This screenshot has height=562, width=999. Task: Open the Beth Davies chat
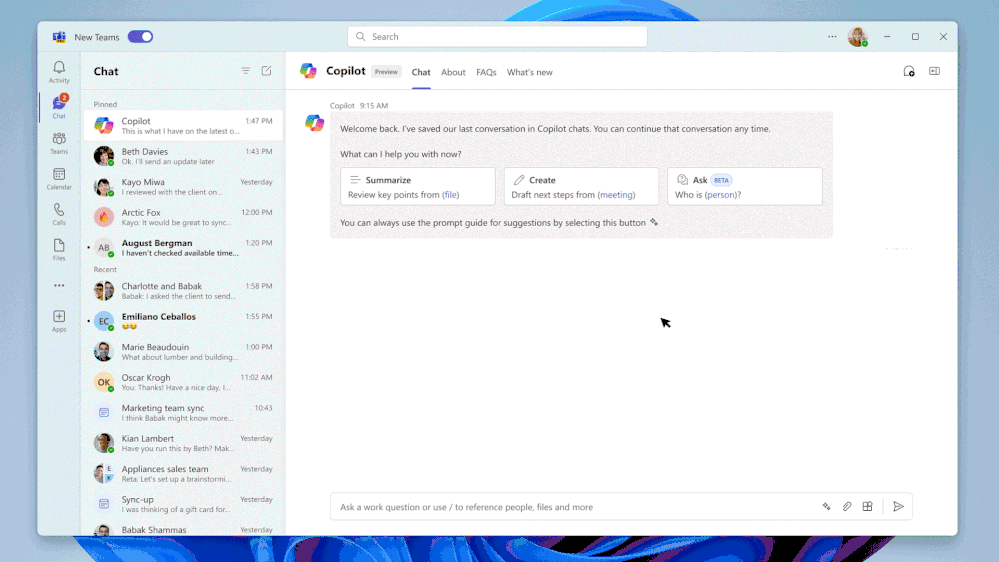183,156
